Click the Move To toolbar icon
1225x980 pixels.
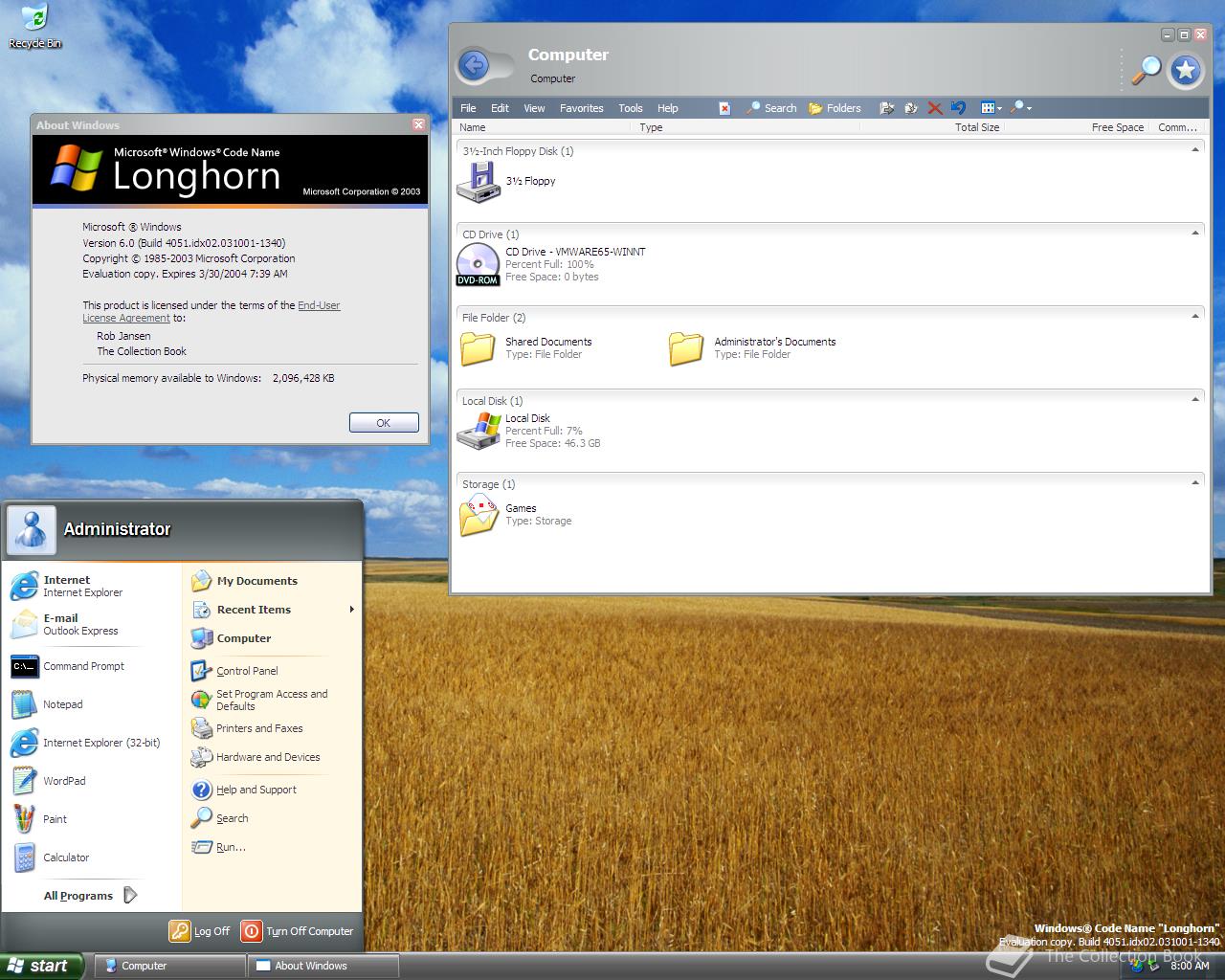(887, 108)
